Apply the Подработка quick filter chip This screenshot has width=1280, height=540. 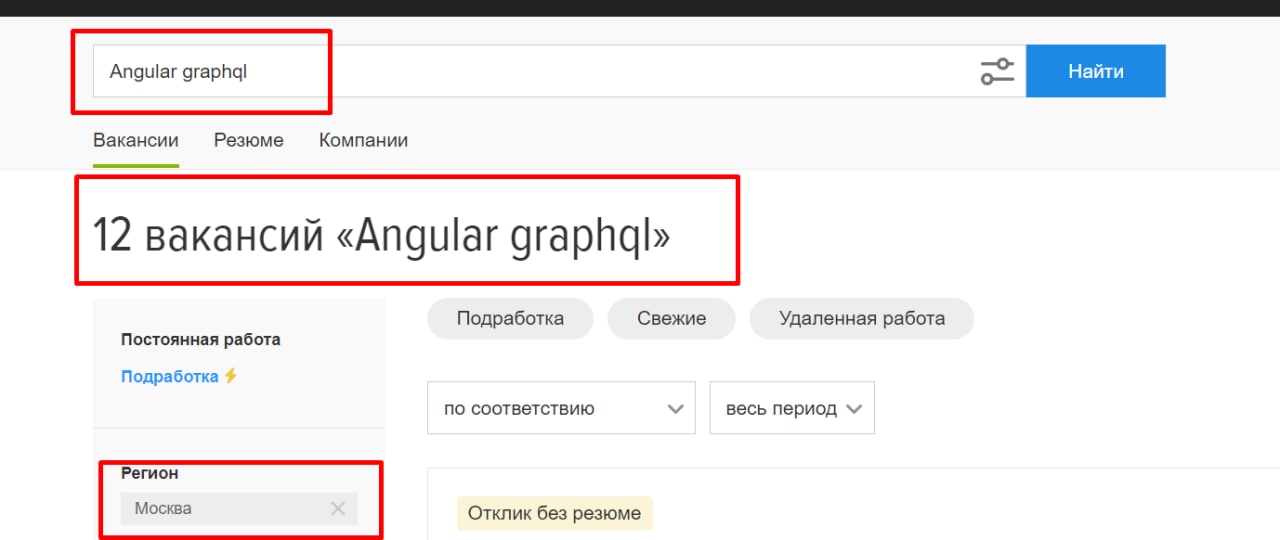[x=510, y=319]
